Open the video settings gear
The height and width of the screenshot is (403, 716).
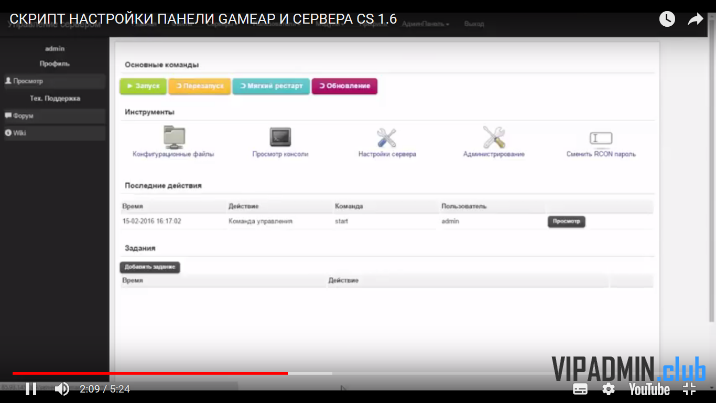(608, 389)
